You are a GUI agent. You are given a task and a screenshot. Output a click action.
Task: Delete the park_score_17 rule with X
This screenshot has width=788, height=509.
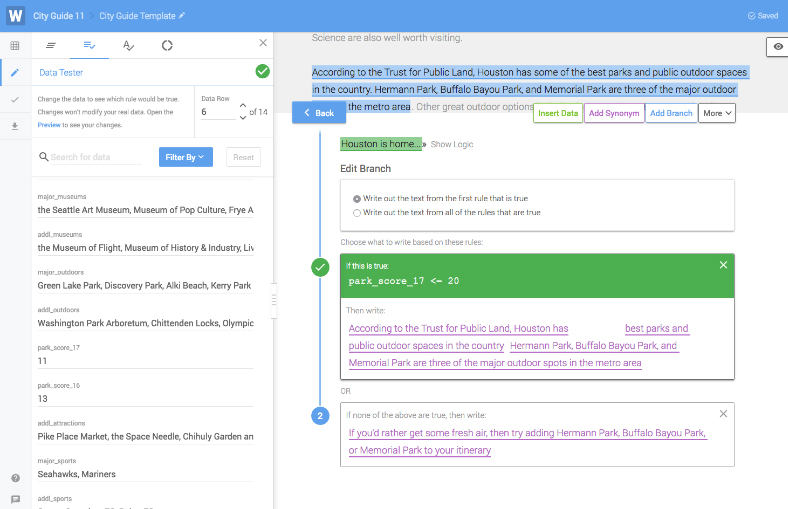click(723, 265)
